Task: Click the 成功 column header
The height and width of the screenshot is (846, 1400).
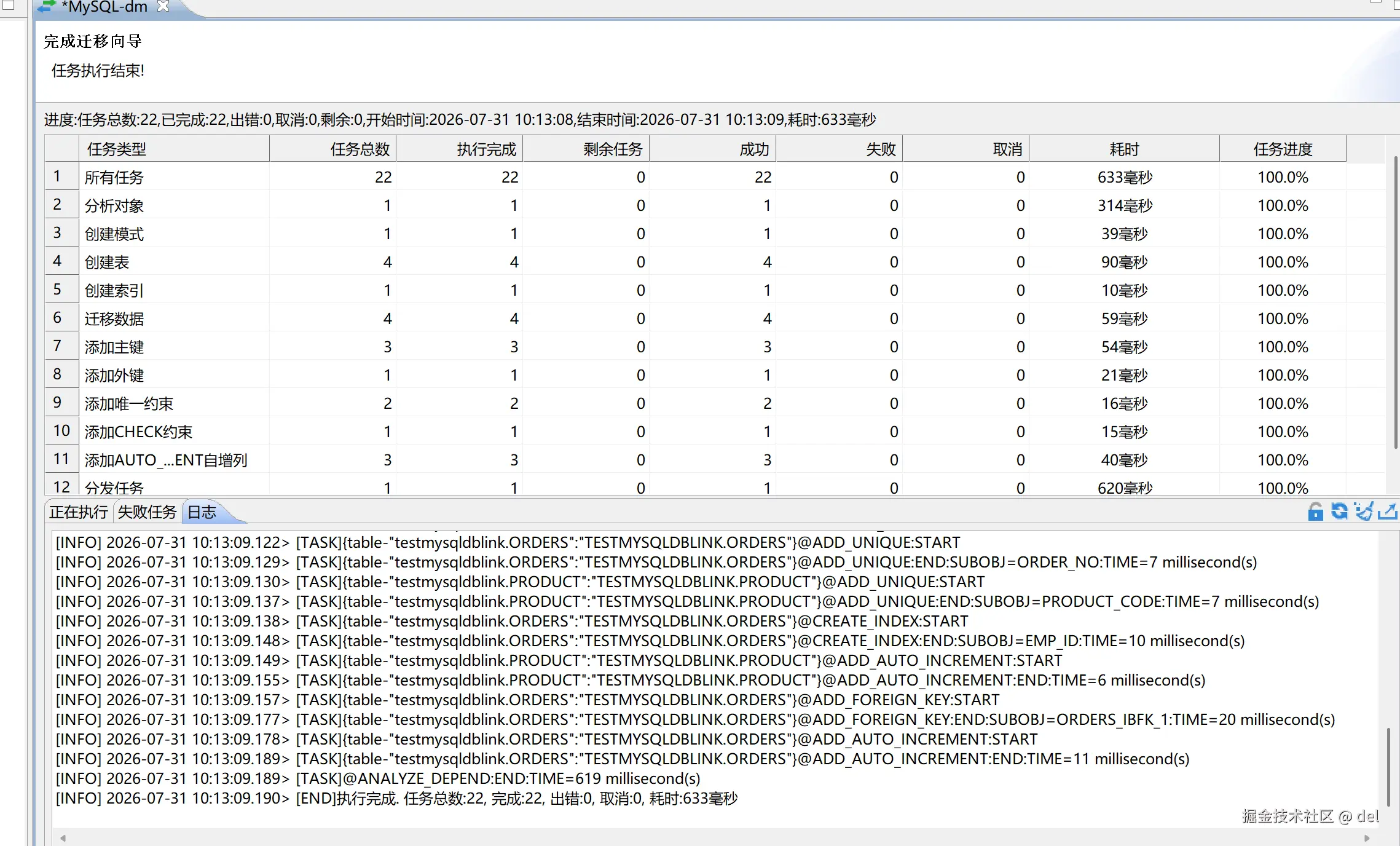Action: (713, 149)
